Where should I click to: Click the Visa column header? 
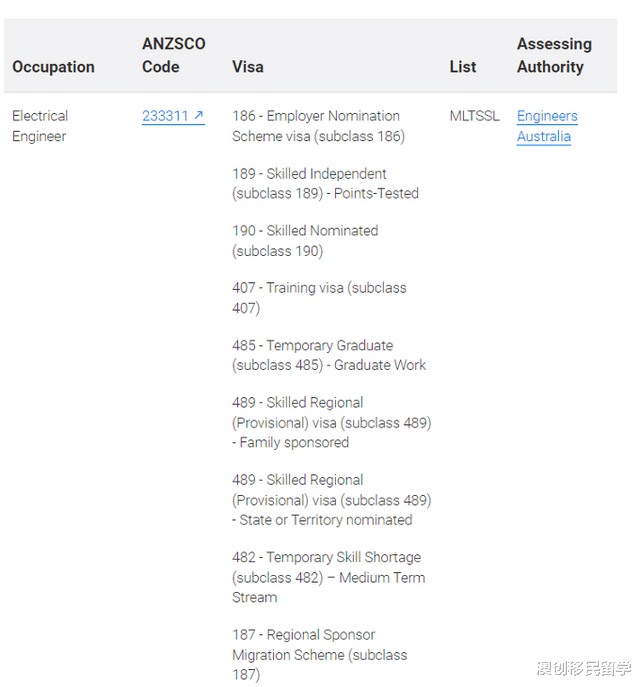[248, 67]
